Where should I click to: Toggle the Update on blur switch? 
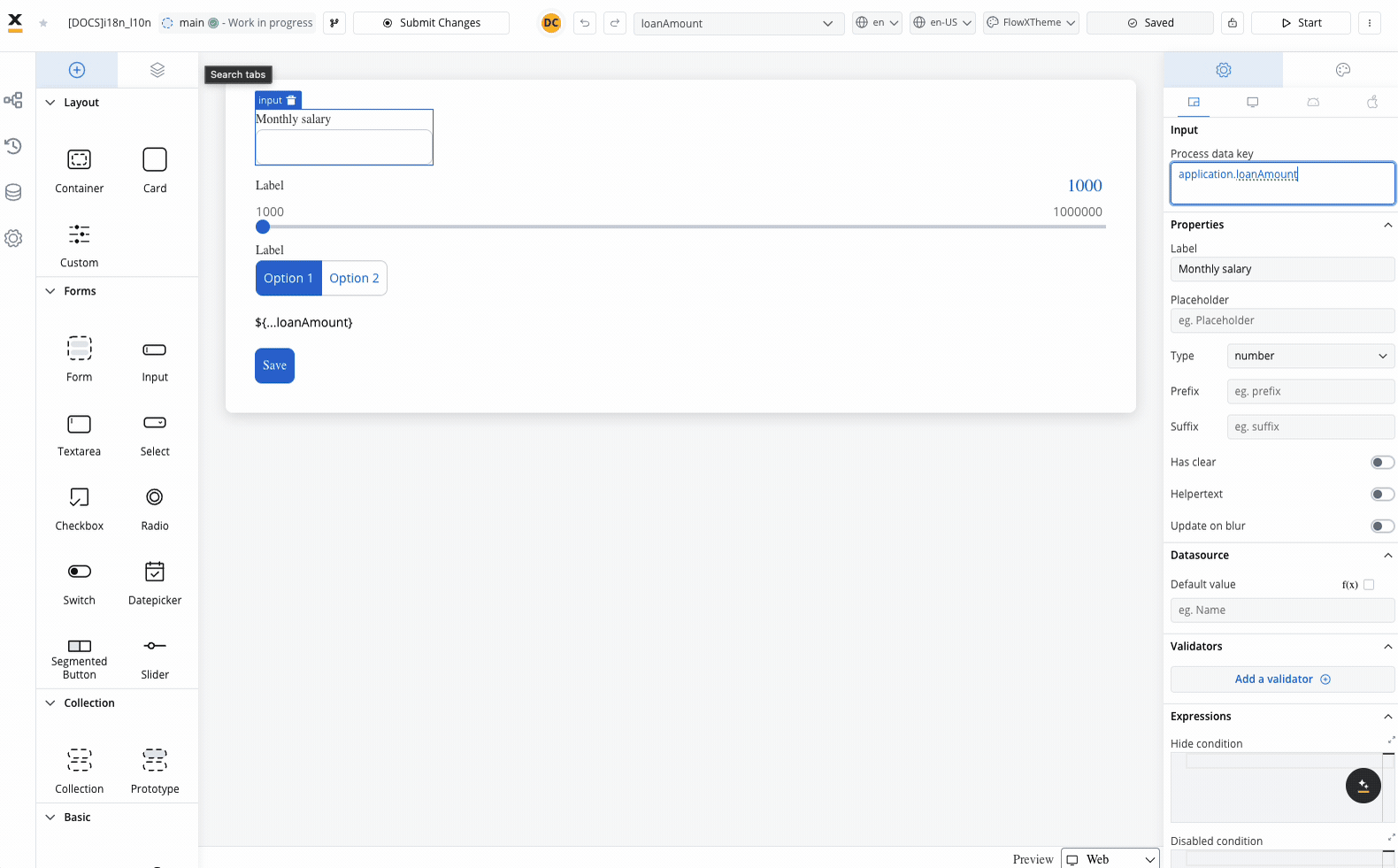coord(1382,526)
